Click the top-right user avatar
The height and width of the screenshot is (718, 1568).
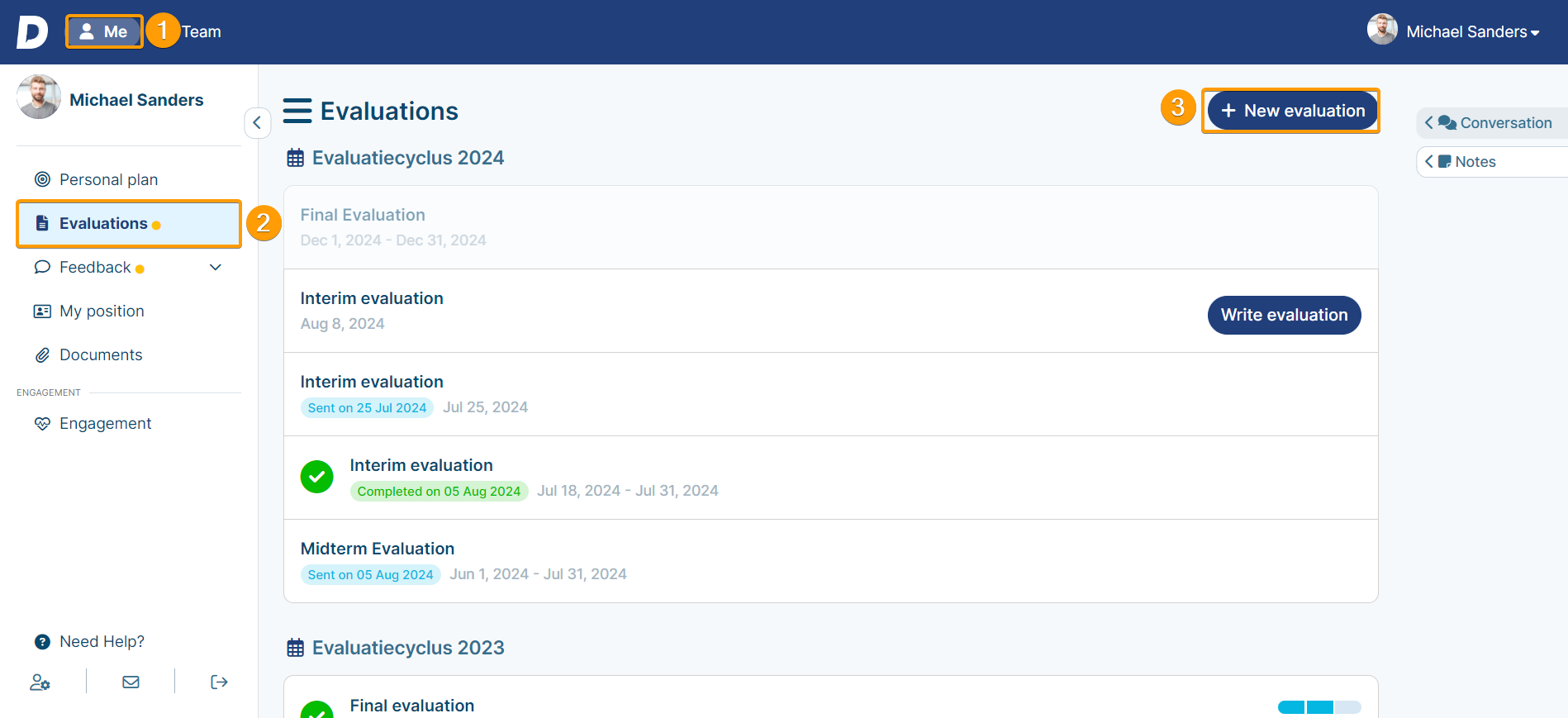[1382, 29]
